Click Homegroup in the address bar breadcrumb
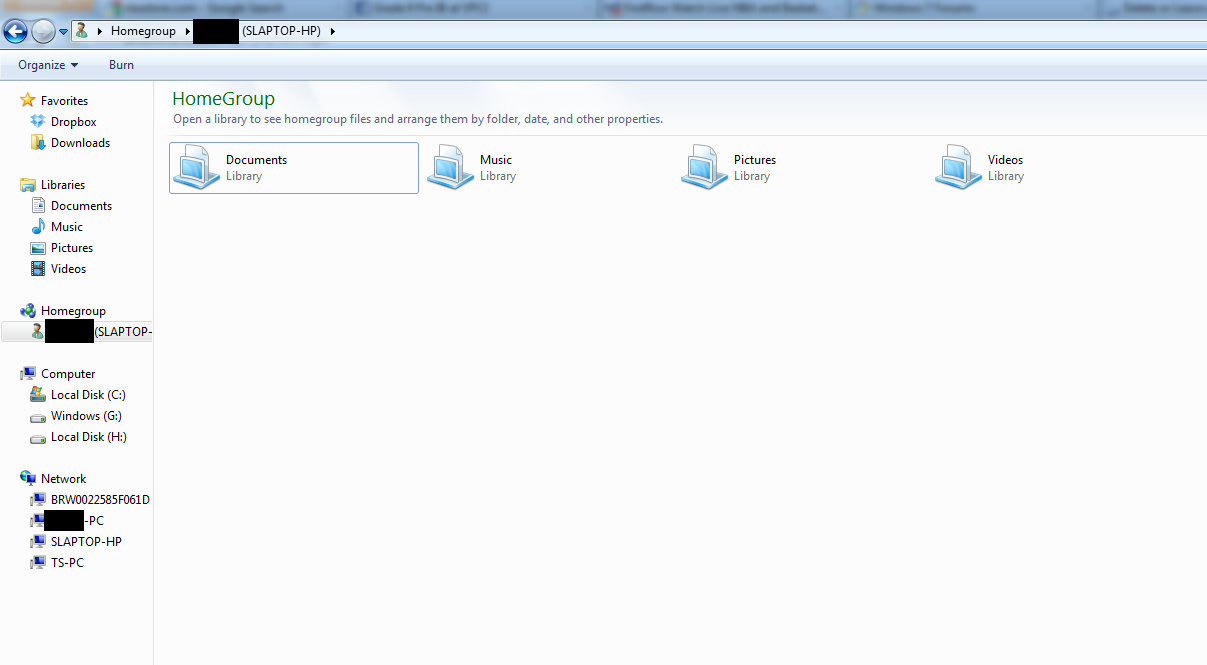This screenshot has width=1207, height=665. tap(143, 31)
